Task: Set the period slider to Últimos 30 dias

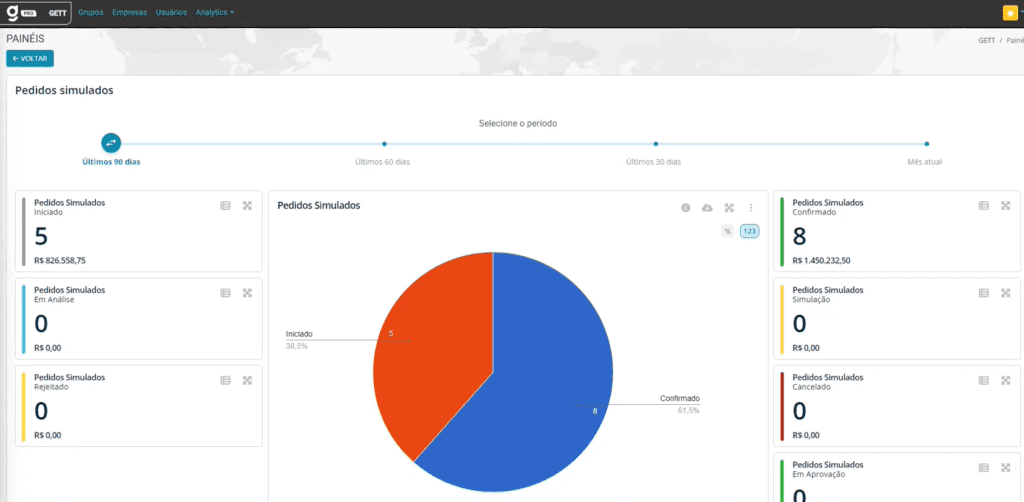Action: 654,144
